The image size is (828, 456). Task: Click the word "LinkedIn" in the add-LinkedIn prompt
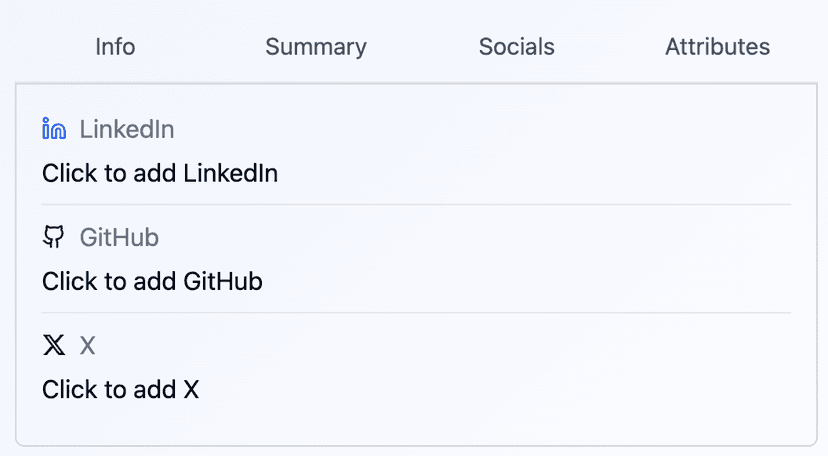coord(230,174)
